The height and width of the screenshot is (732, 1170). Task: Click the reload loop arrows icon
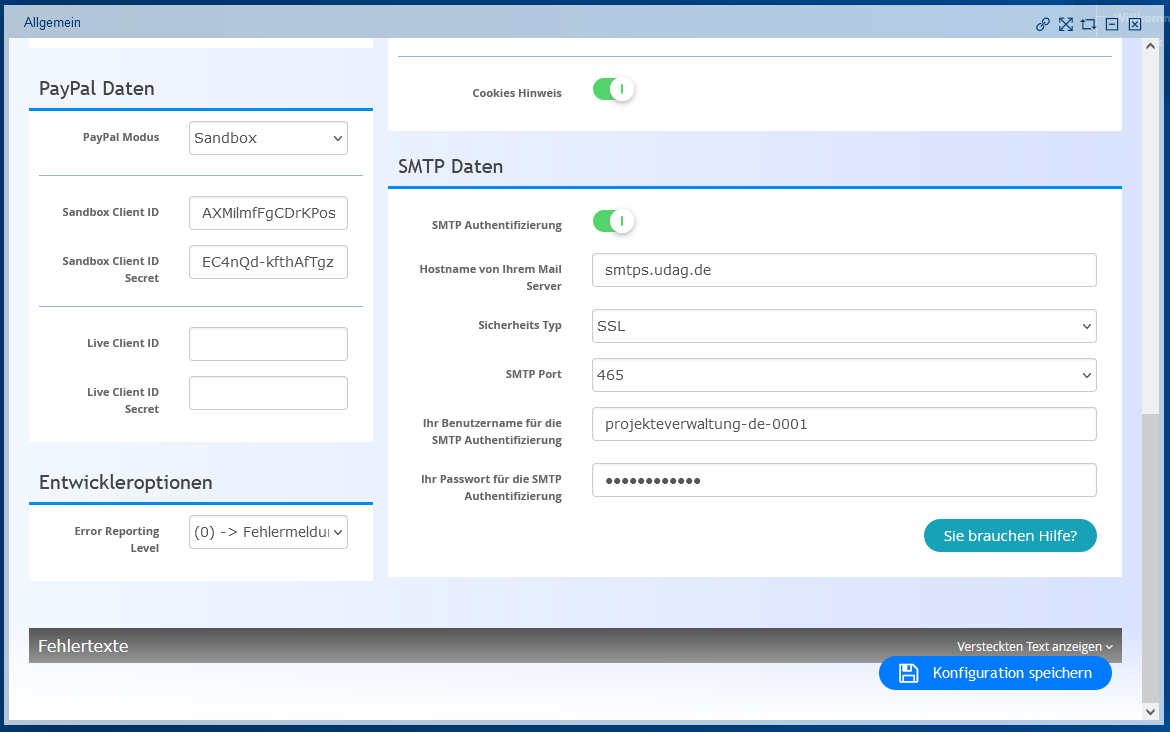pyautogui.click(x=1089, y=24)
